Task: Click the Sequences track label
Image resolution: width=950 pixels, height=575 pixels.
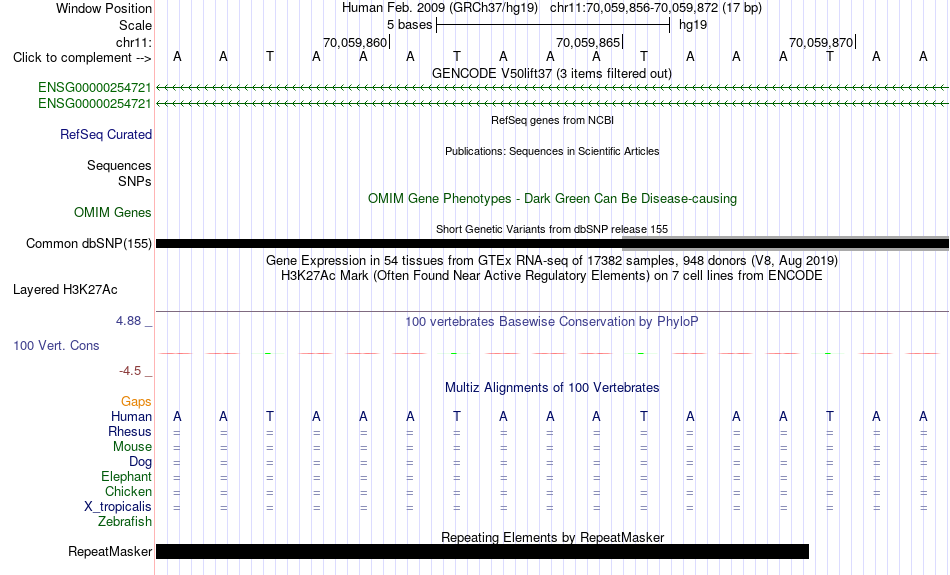Action: point(119,165)
